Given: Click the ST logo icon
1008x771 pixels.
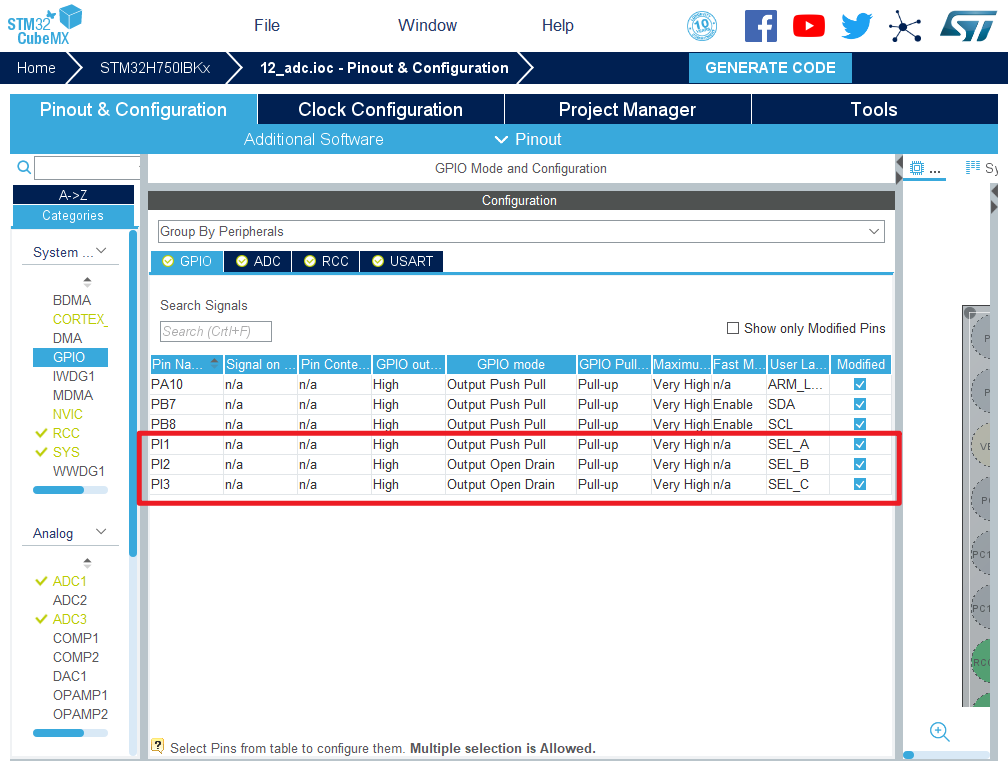Looking at the screenshot, I should click(x=967, y=26).
